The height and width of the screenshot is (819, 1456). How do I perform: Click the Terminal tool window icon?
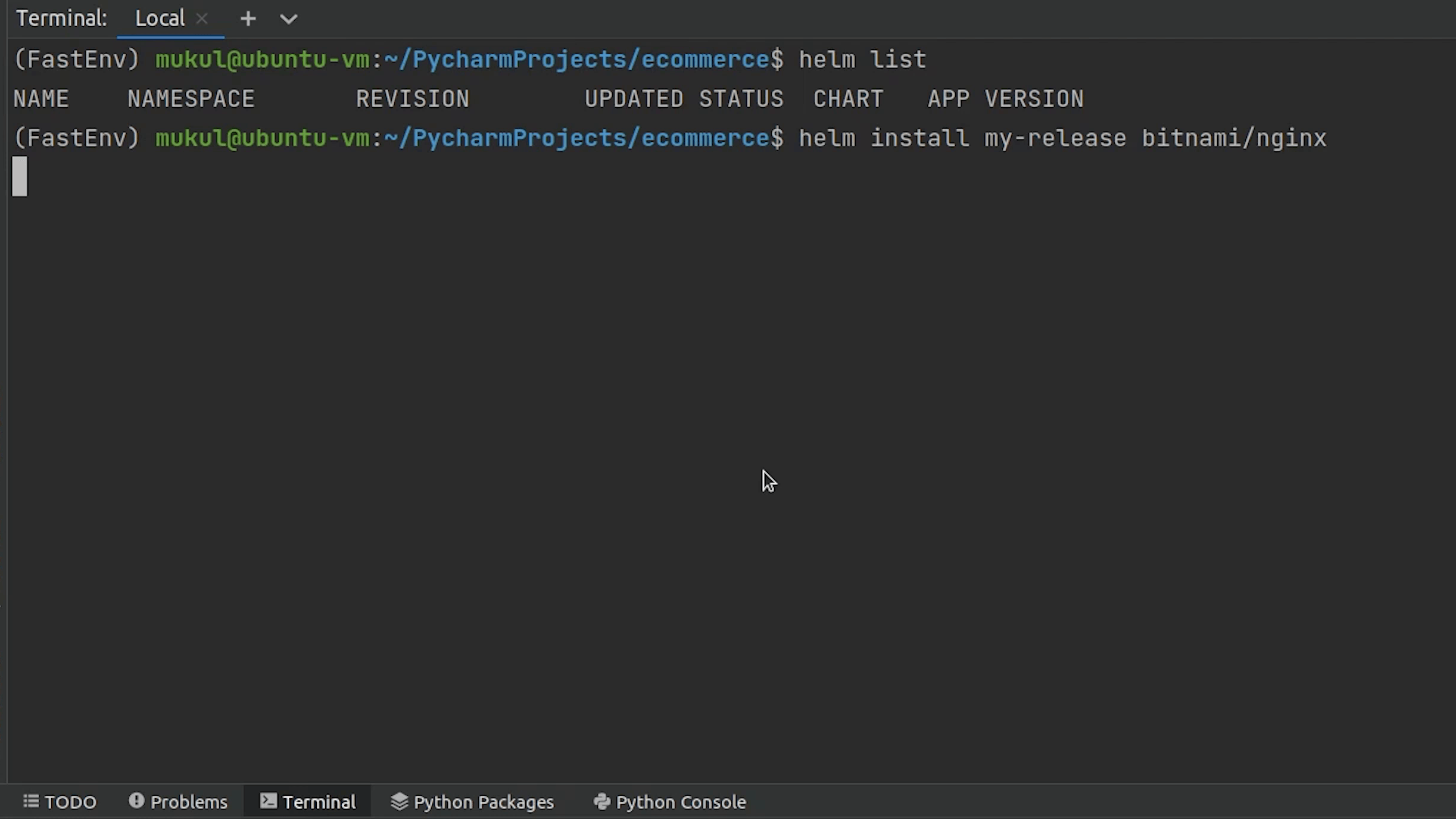click(x=269, y=801)
